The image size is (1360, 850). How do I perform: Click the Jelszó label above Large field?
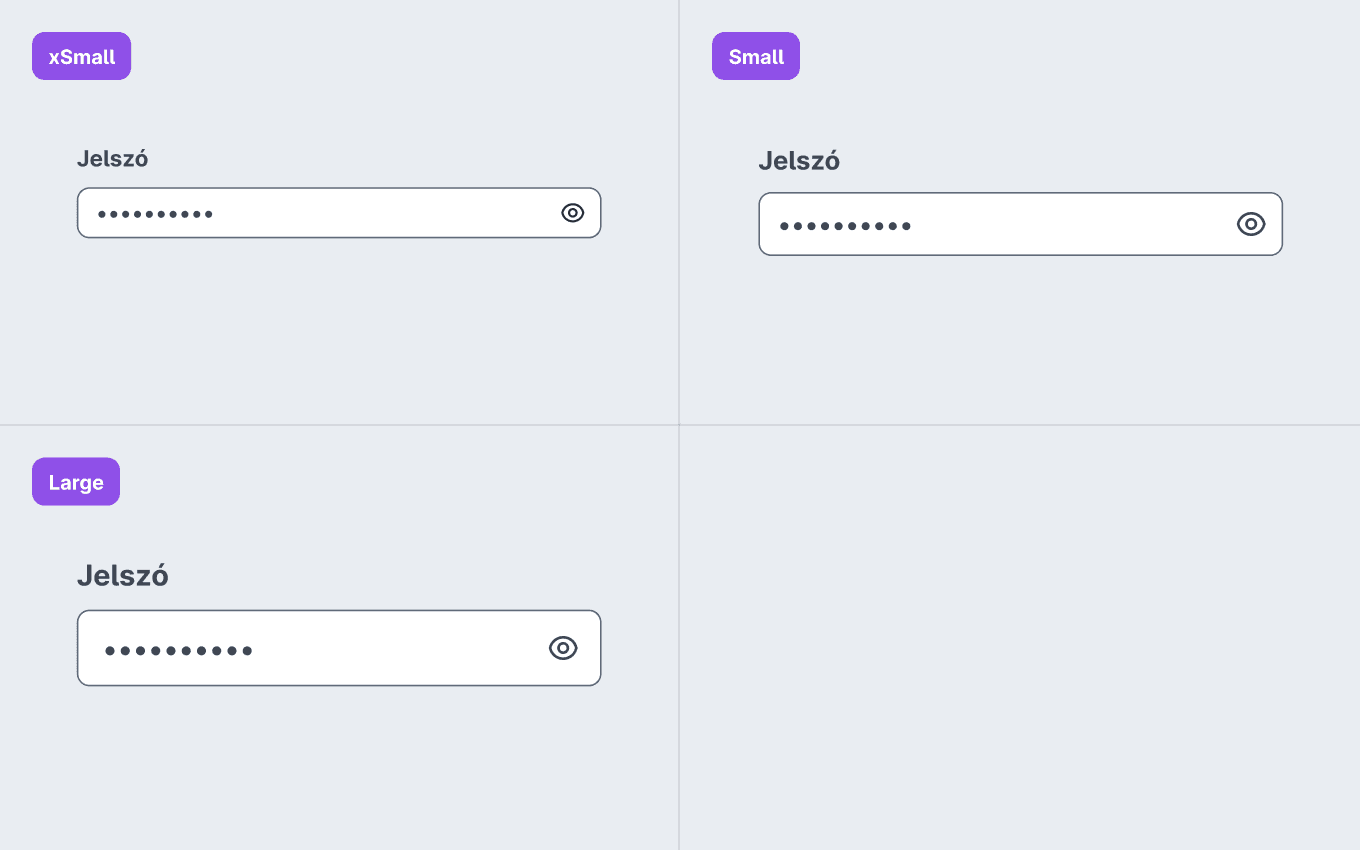click(x=122, y=576)
